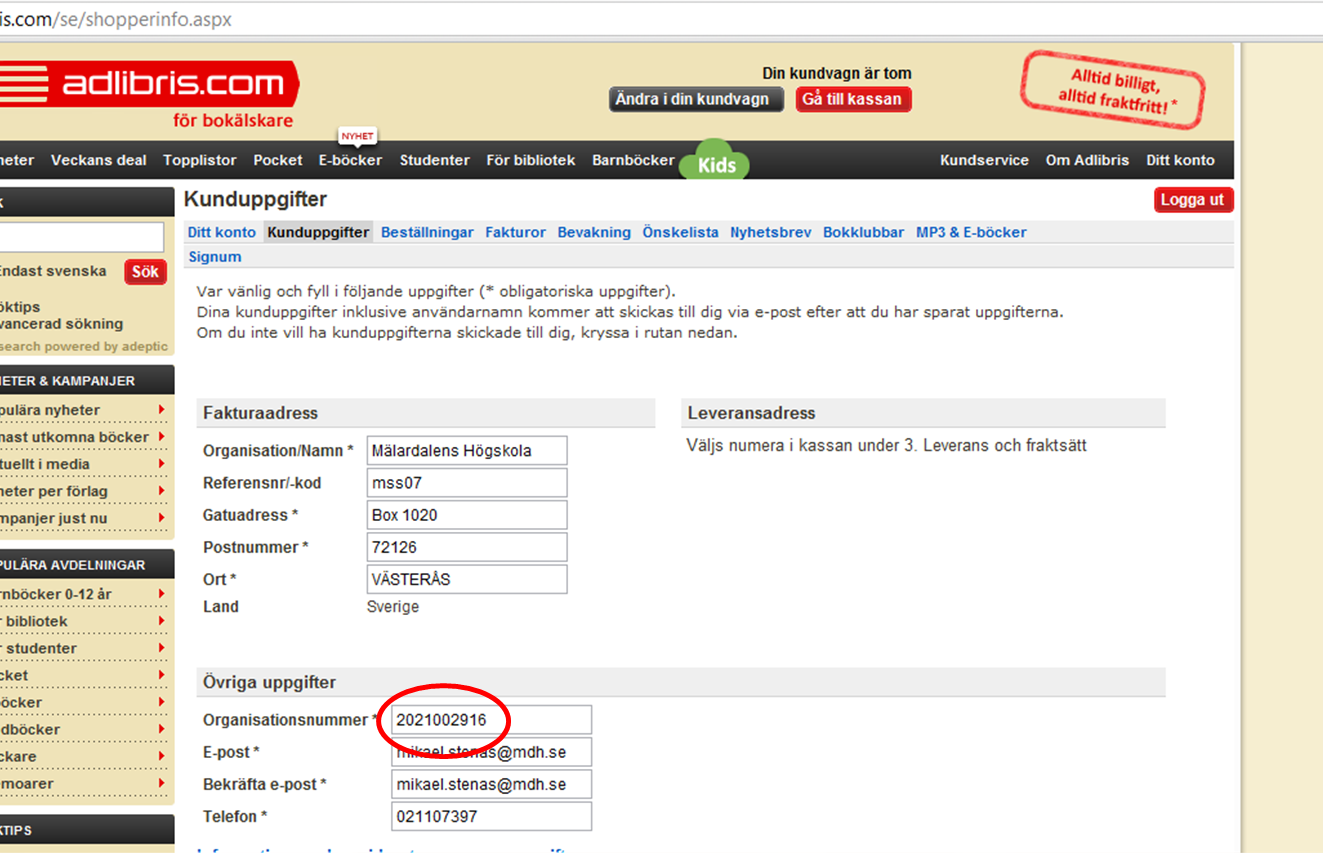Click the Referensnr/-kod field containing mss07
Viewport: 1323px width, 853px height.
467,483
